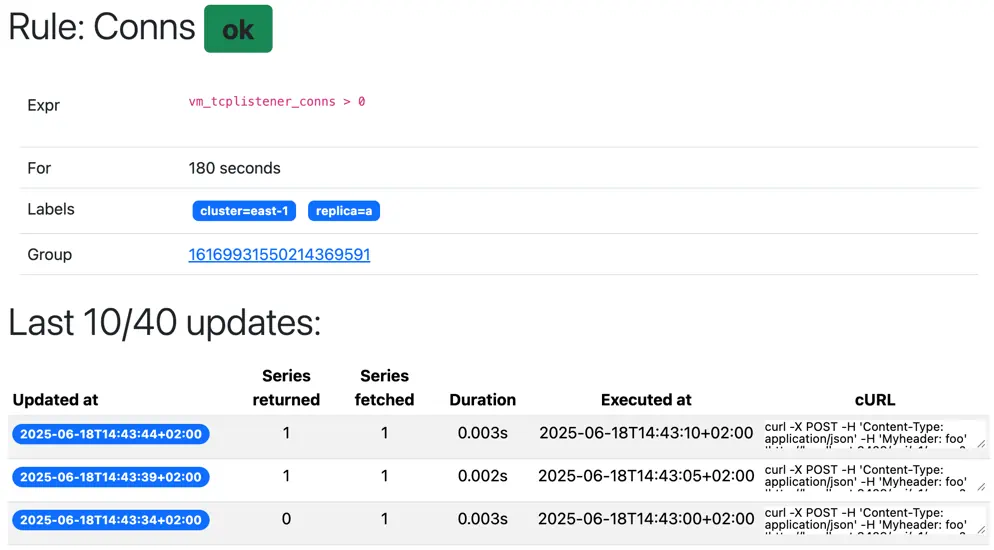Viewport: 994px width, 550px height.
Task: Click executed-at value 2025-06-18T14:43:00+02:00
Action: [x=646, y=520]
